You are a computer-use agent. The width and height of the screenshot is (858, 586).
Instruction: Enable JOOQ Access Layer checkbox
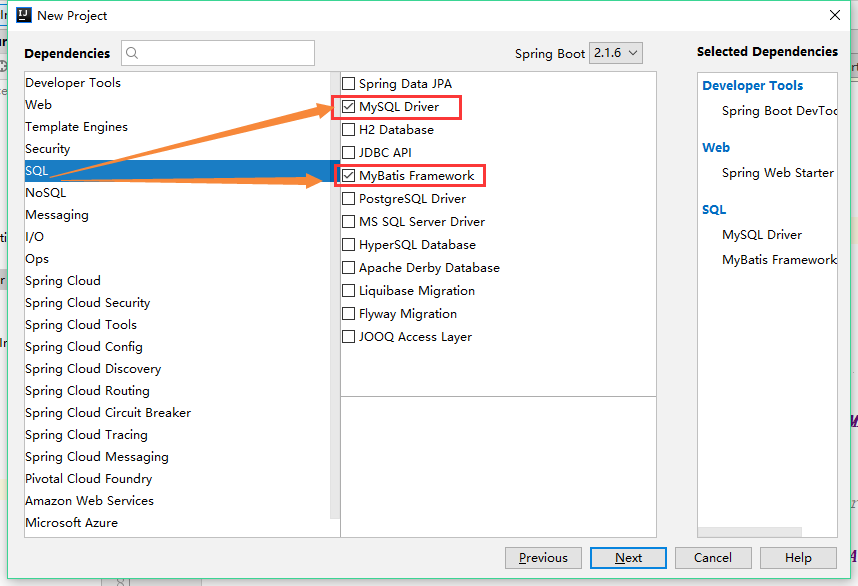pos(348,336)
